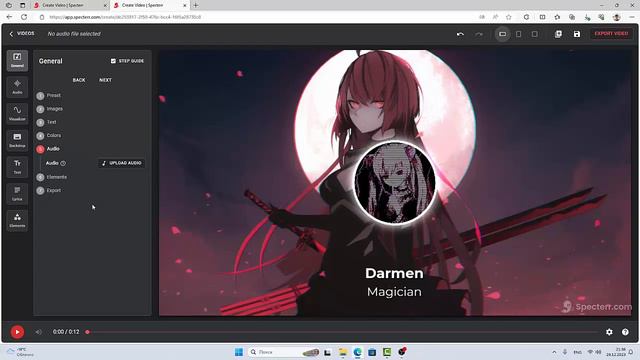The height and width of the screenshot is (360, 640).
Task: Select the circular avatar image in preview
Action: (x=394, y=182)
